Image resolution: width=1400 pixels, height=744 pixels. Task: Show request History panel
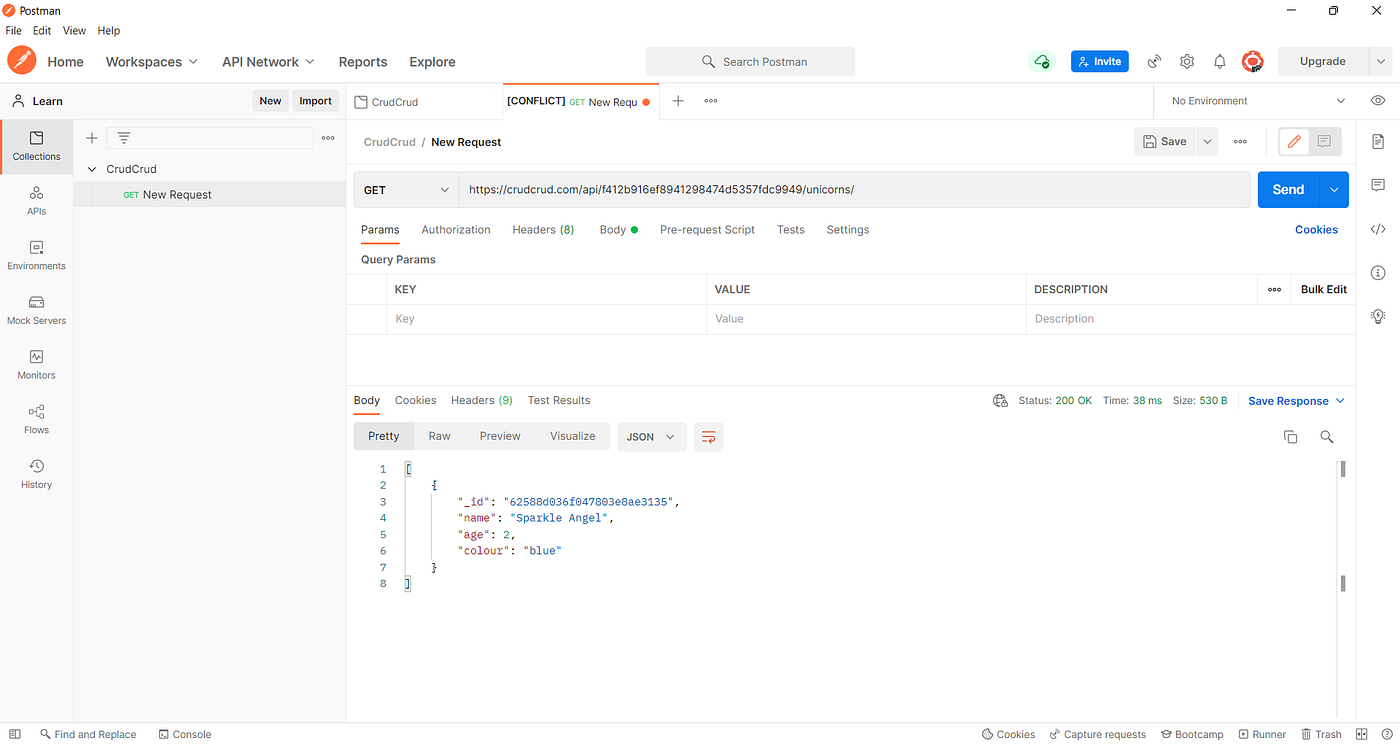pos(36,474)
